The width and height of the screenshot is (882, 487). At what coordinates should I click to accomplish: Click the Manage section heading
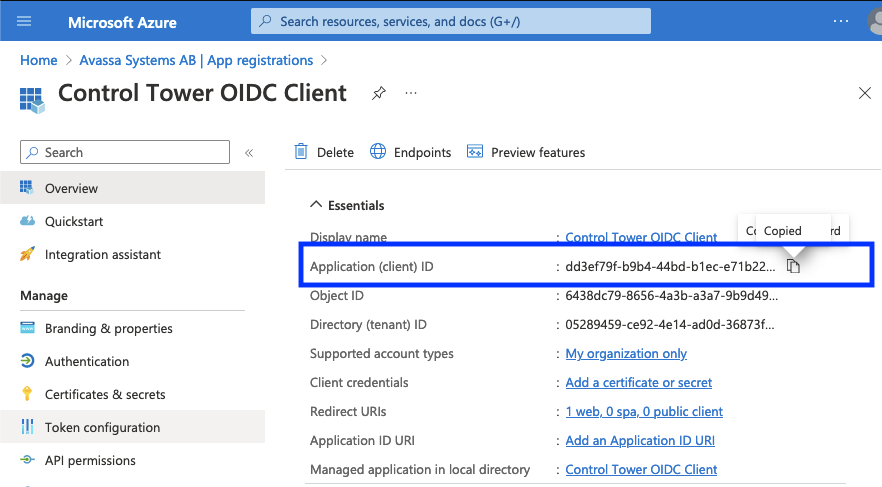[x=44, y=296]
